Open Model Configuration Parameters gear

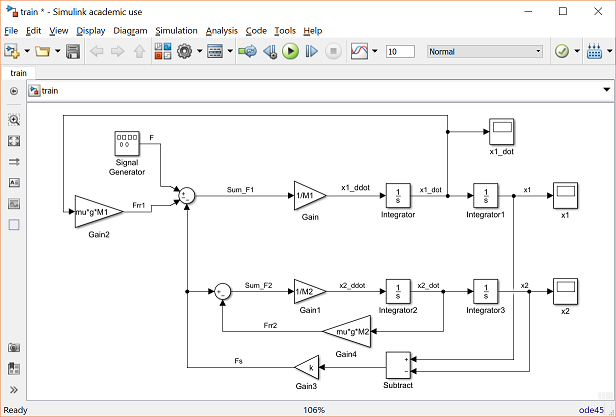[185, 51]
